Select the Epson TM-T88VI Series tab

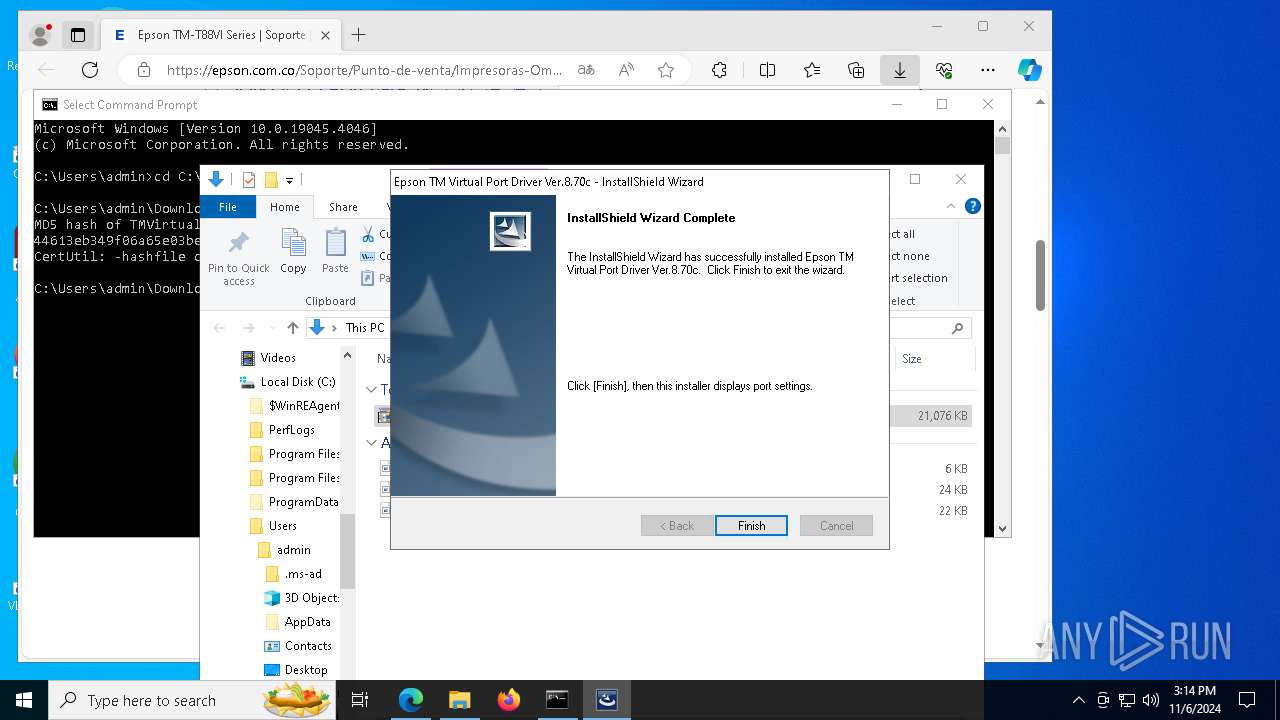point(220,35)
